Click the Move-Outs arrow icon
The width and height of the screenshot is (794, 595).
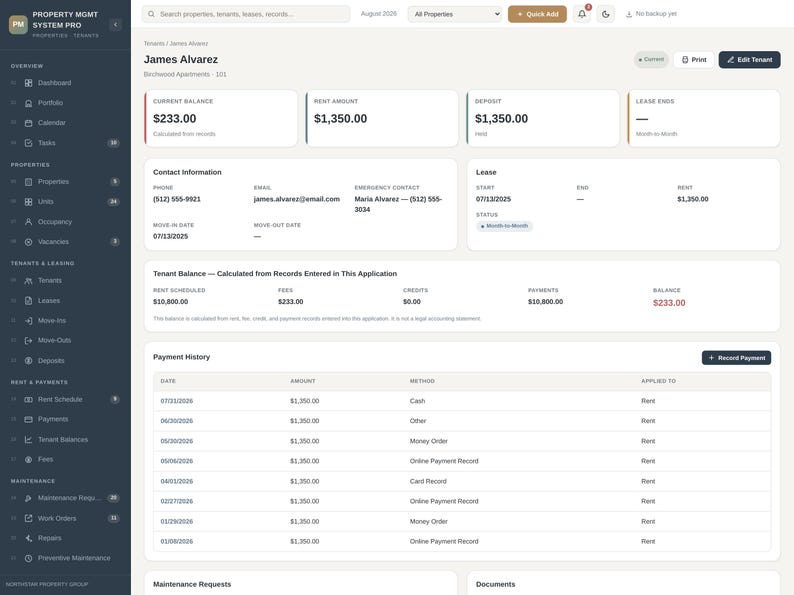pos(28,340)
